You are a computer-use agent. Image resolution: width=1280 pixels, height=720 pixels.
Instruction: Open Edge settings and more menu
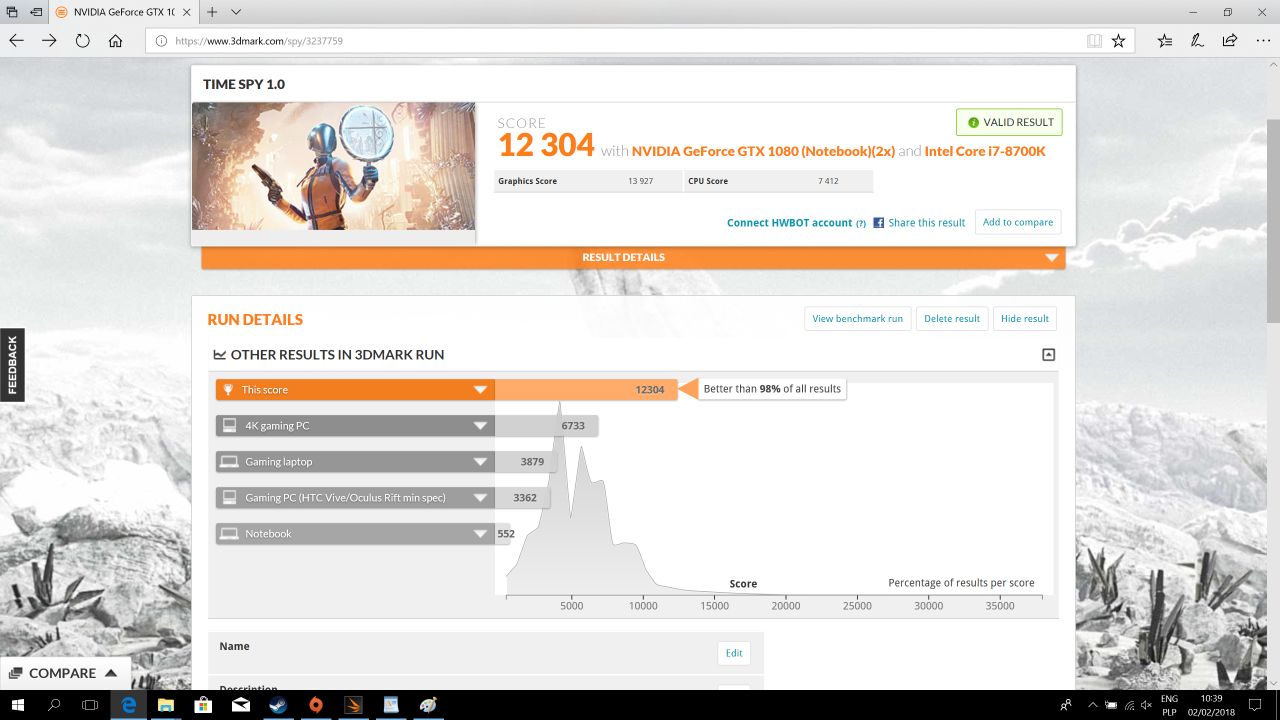(x=1262, y=41)
